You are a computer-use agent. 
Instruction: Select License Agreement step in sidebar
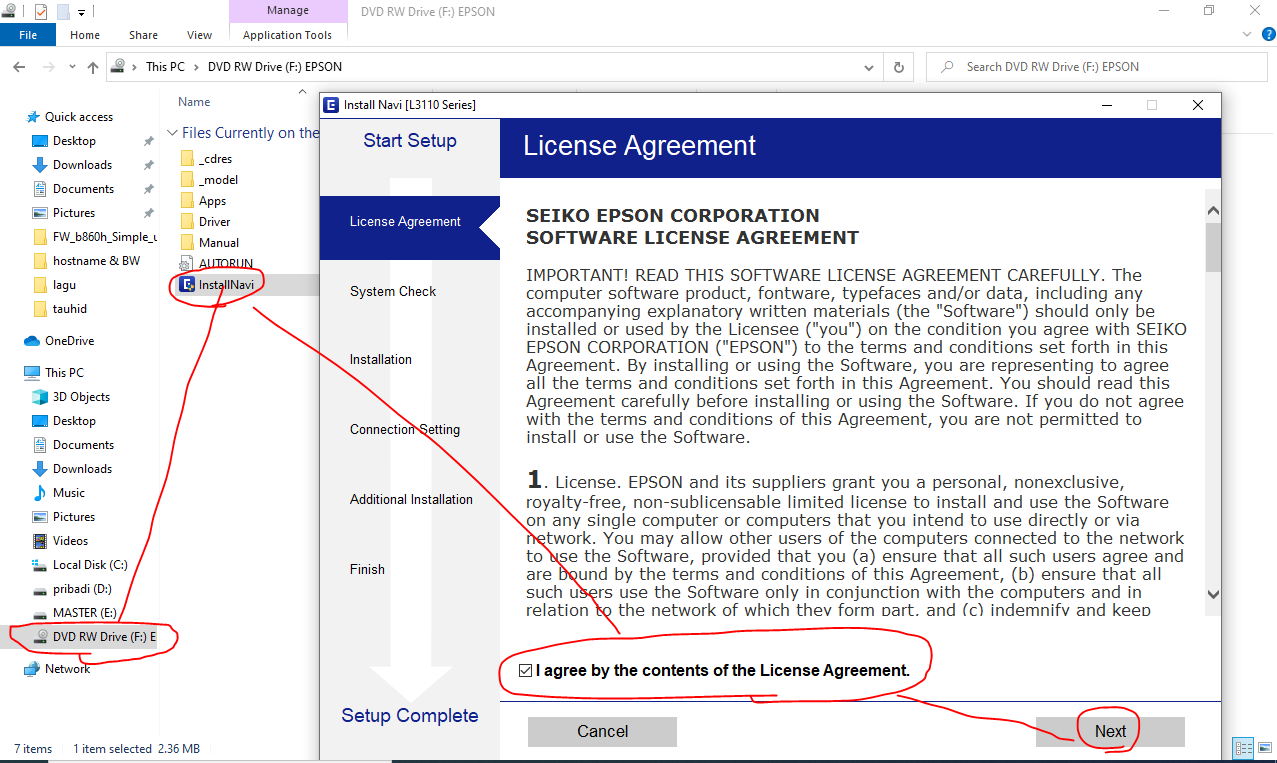click(405, 222)
